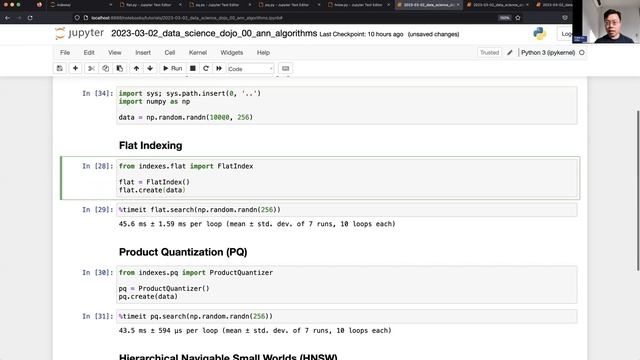Click the Python 3 (ipykernel) kernel name
The image size is (640, 360).
(x=548, y=53)
